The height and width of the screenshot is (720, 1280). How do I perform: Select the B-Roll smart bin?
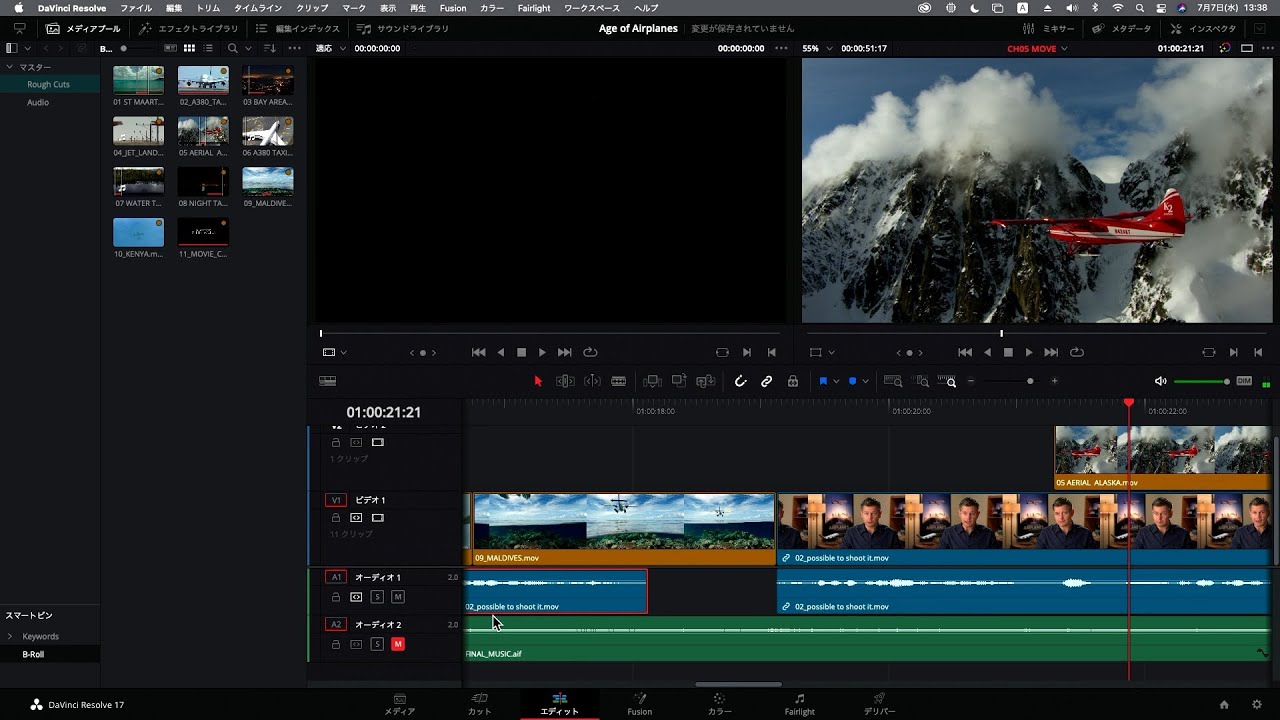pyautogui.click(x=35, y=655)
